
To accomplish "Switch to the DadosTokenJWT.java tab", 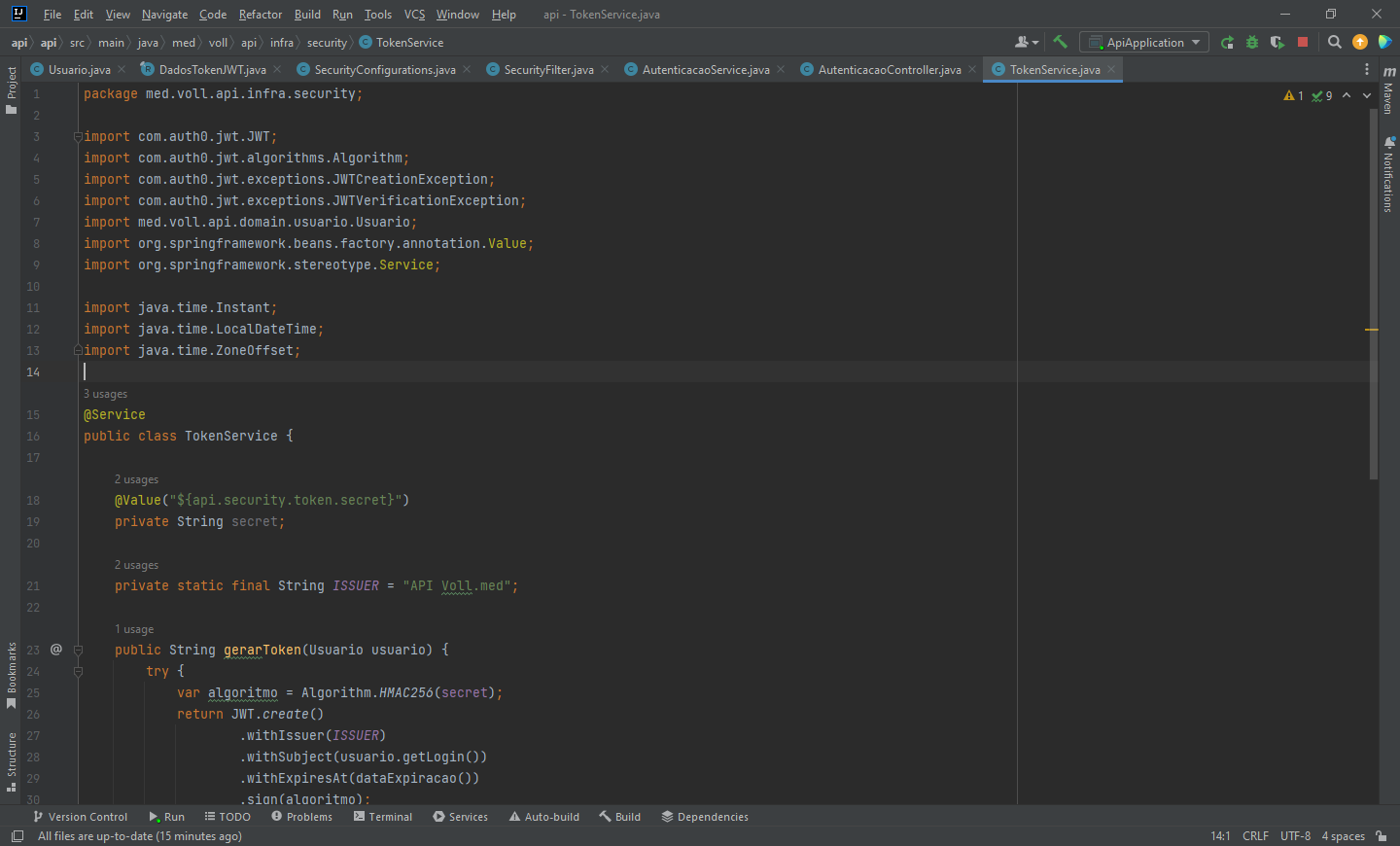I will pyautogui.click(x=212, y=69).
